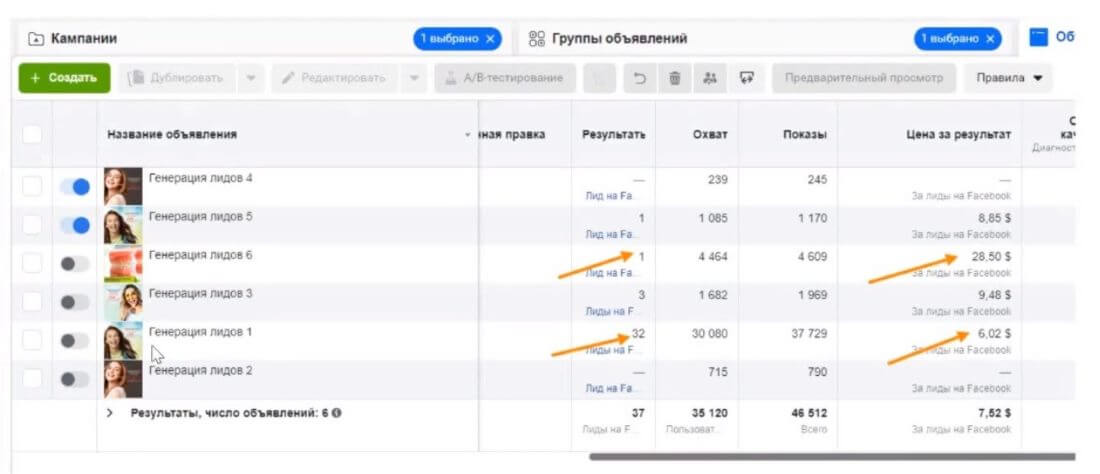1100x474 pixels.
Task: Remove the ad sets '1 выбрано' filter chip
Action: click(990, 39)
